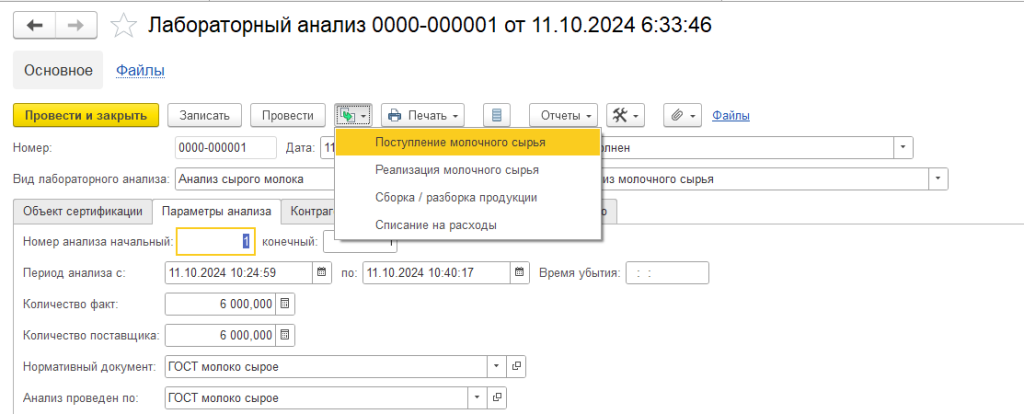The width and height of the screenshot is (1024, 414).
Task: Click the back navigation arrow
Action: point(35,26)
